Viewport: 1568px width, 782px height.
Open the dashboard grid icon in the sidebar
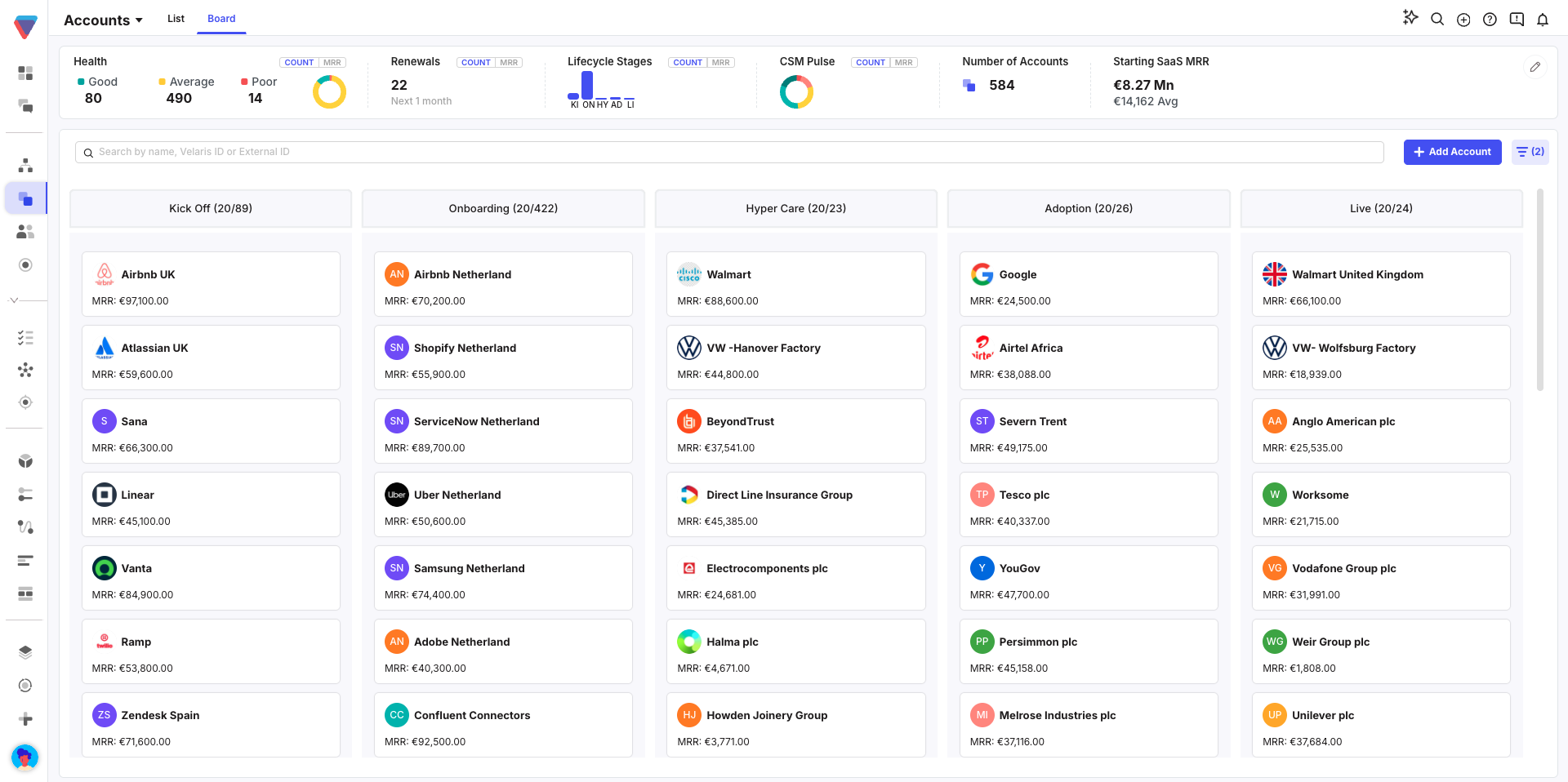[25, 73]
